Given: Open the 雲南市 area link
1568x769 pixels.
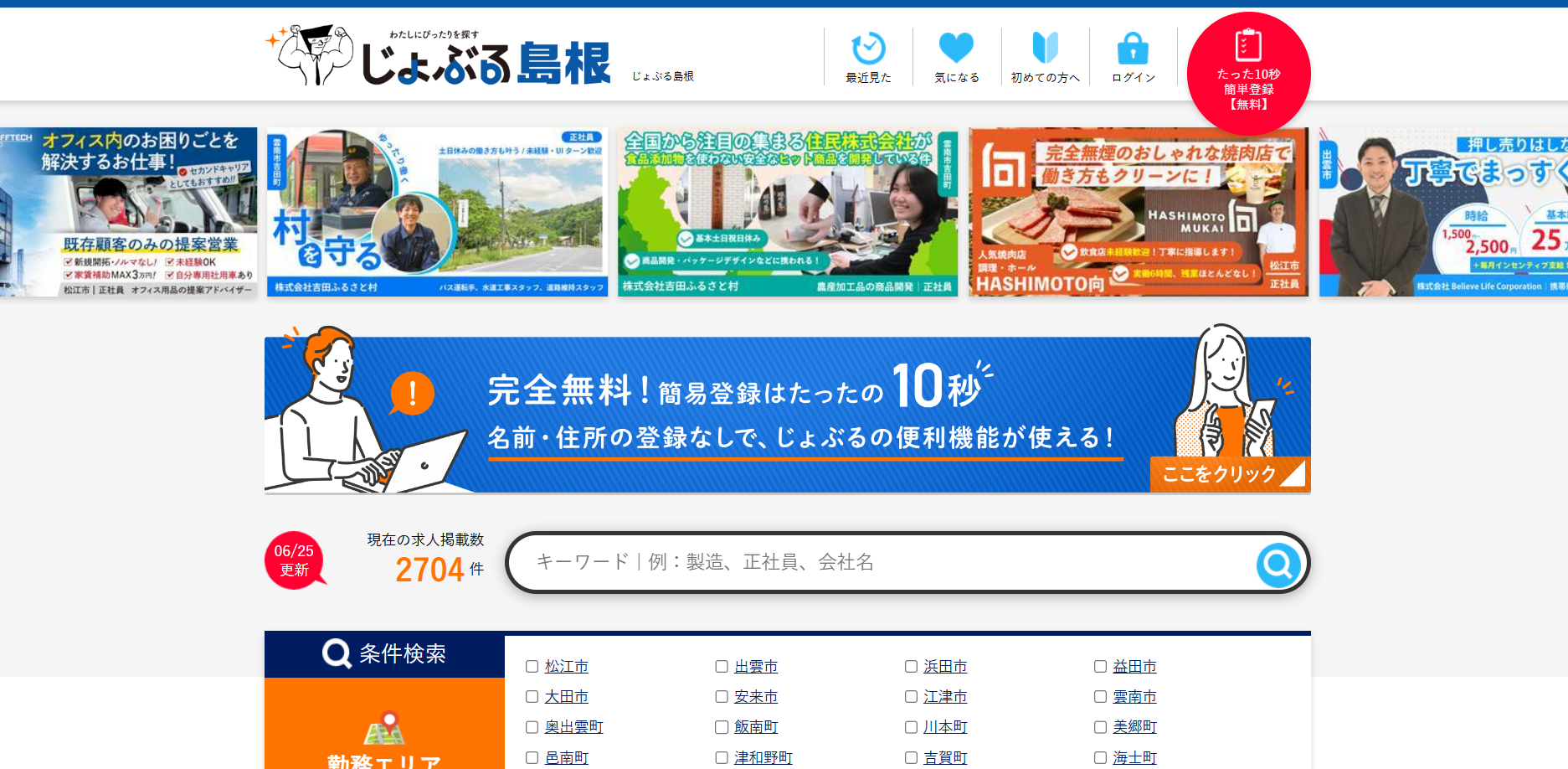Looking at the screenshot, I should click(x=1134, y=697).
